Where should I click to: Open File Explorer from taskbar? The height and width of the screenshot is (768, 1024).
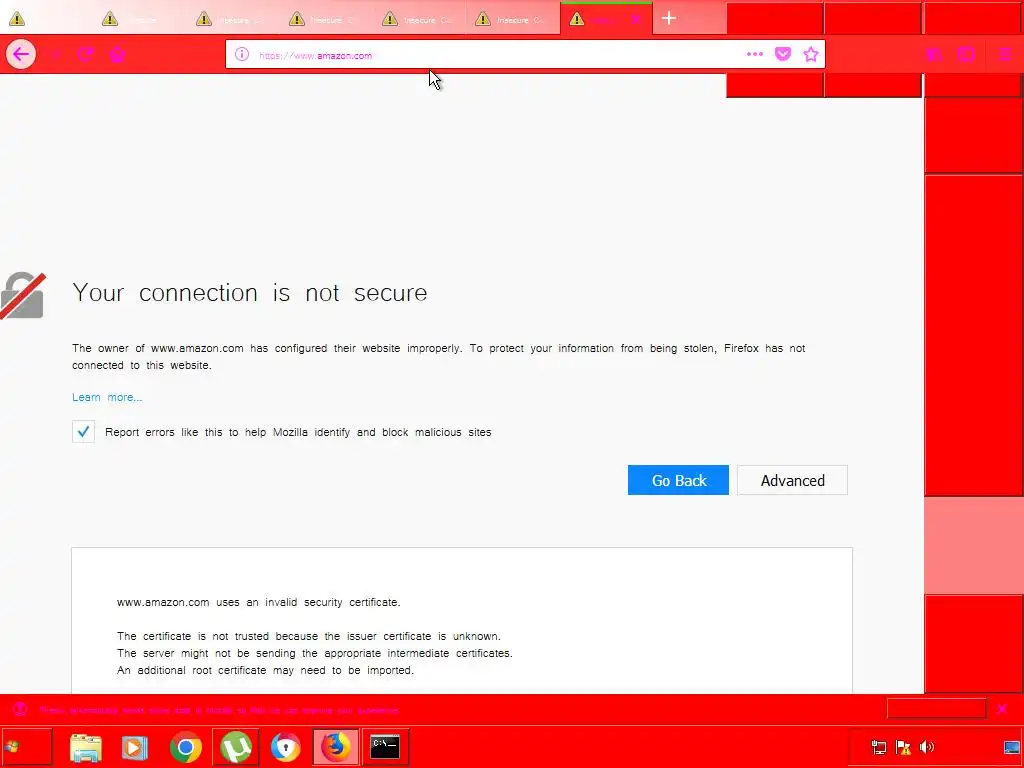pos(86,747)
